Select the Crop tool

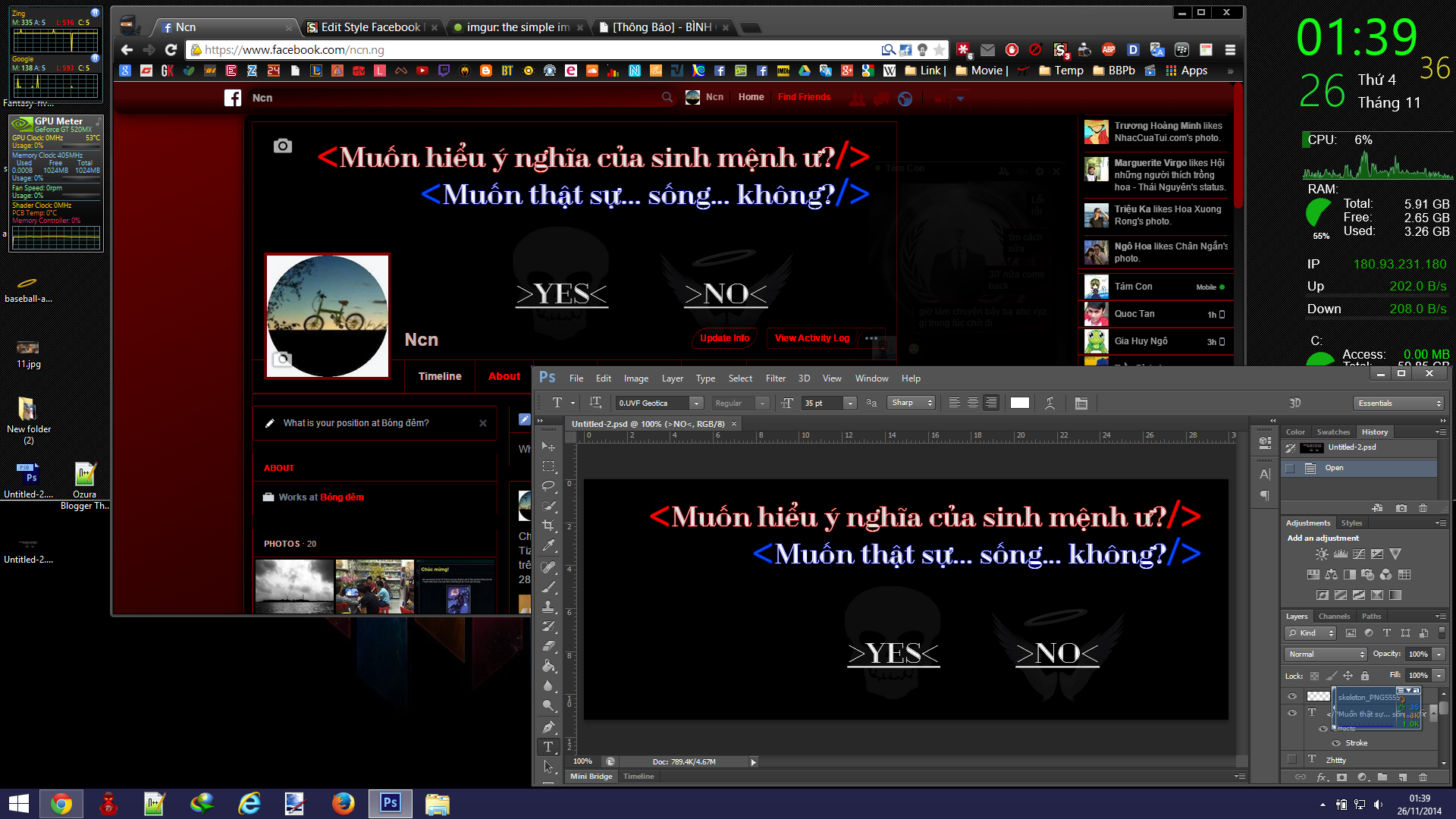click(548, 526)
